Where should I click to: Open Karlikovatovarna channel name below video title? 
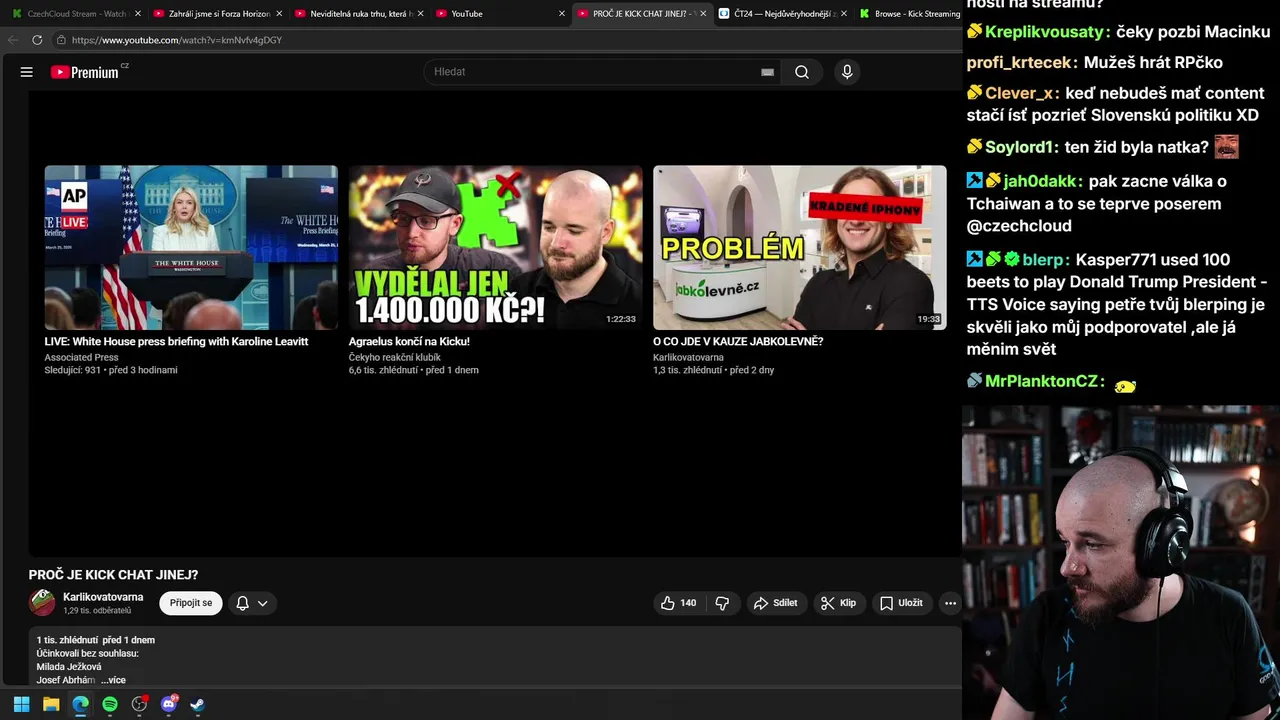pyautogui.click(x=103, y=597)
